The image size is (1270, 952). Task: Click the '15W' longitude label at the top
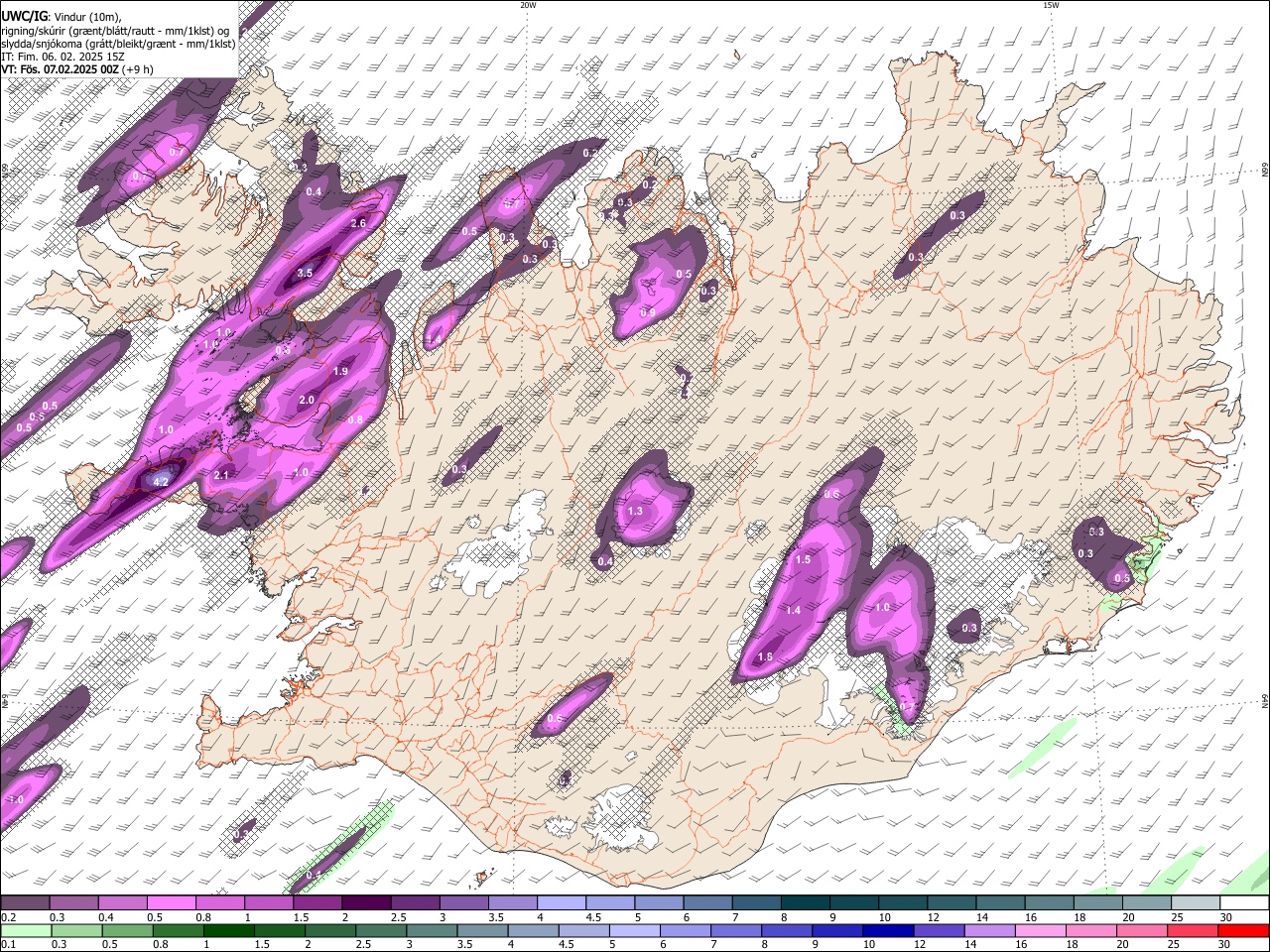1051,5
